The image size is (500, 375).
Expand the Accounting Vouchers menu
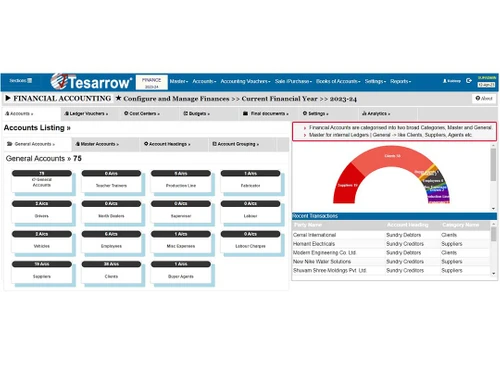coord(245,81)
